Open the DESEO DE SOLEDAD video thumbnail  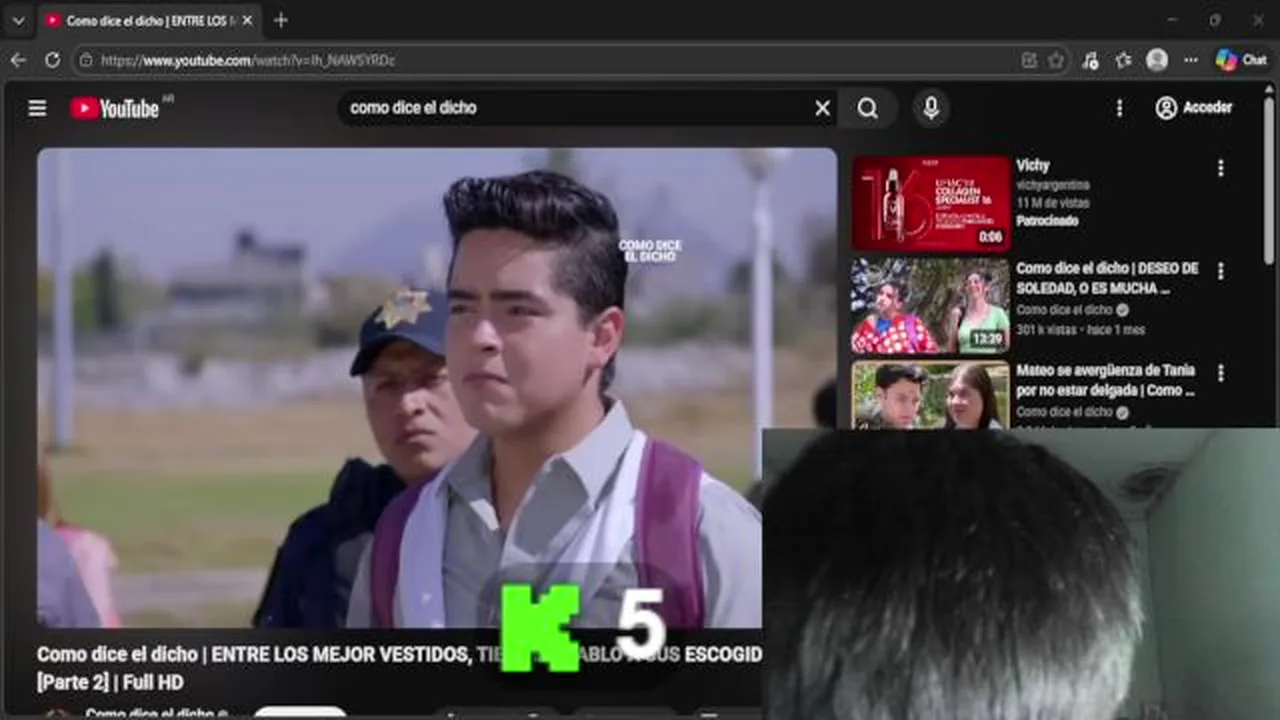(931, 306)
